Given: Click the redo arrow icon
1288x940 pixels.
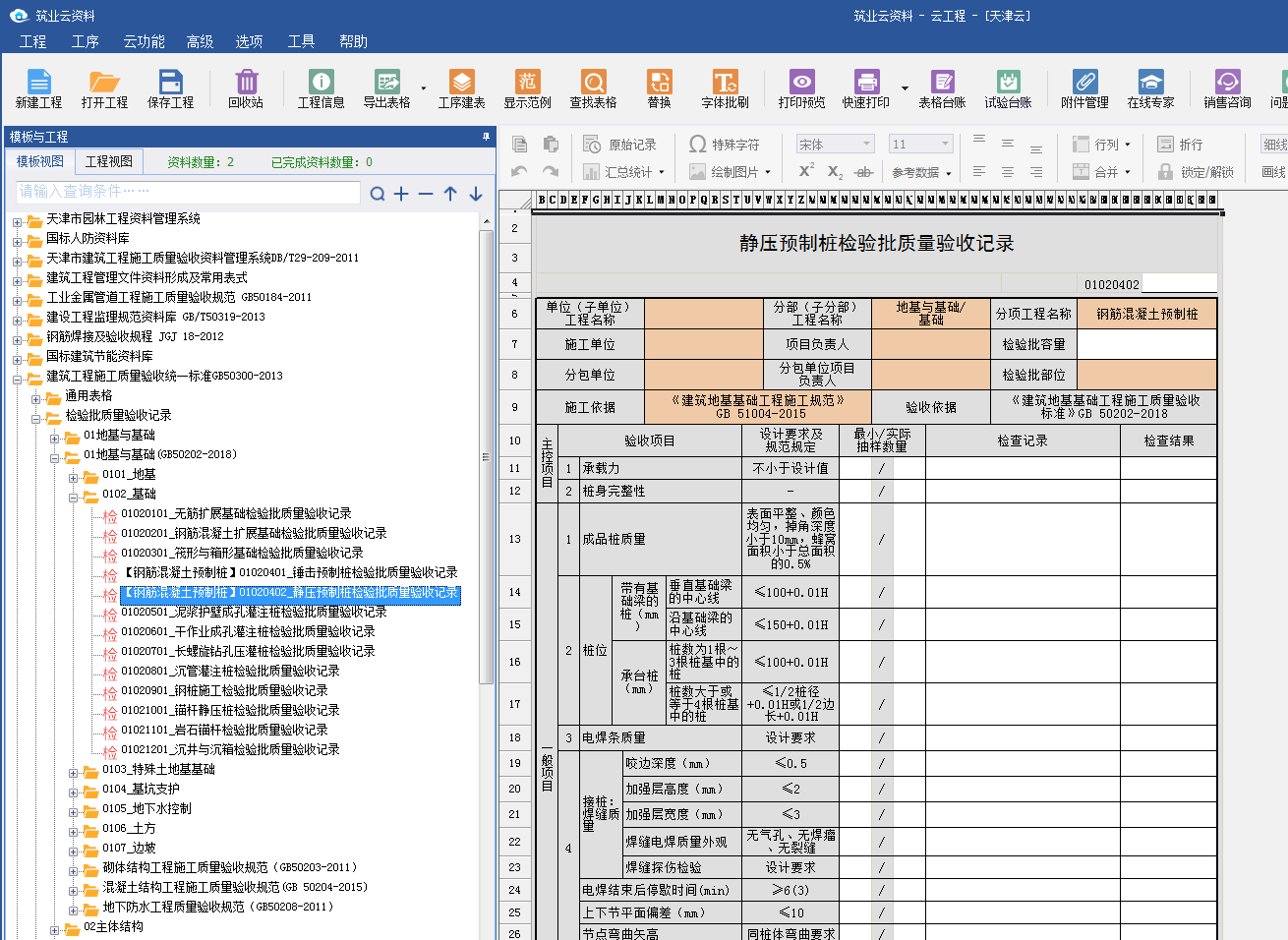Looking at the screenshot, I should 551,171.
